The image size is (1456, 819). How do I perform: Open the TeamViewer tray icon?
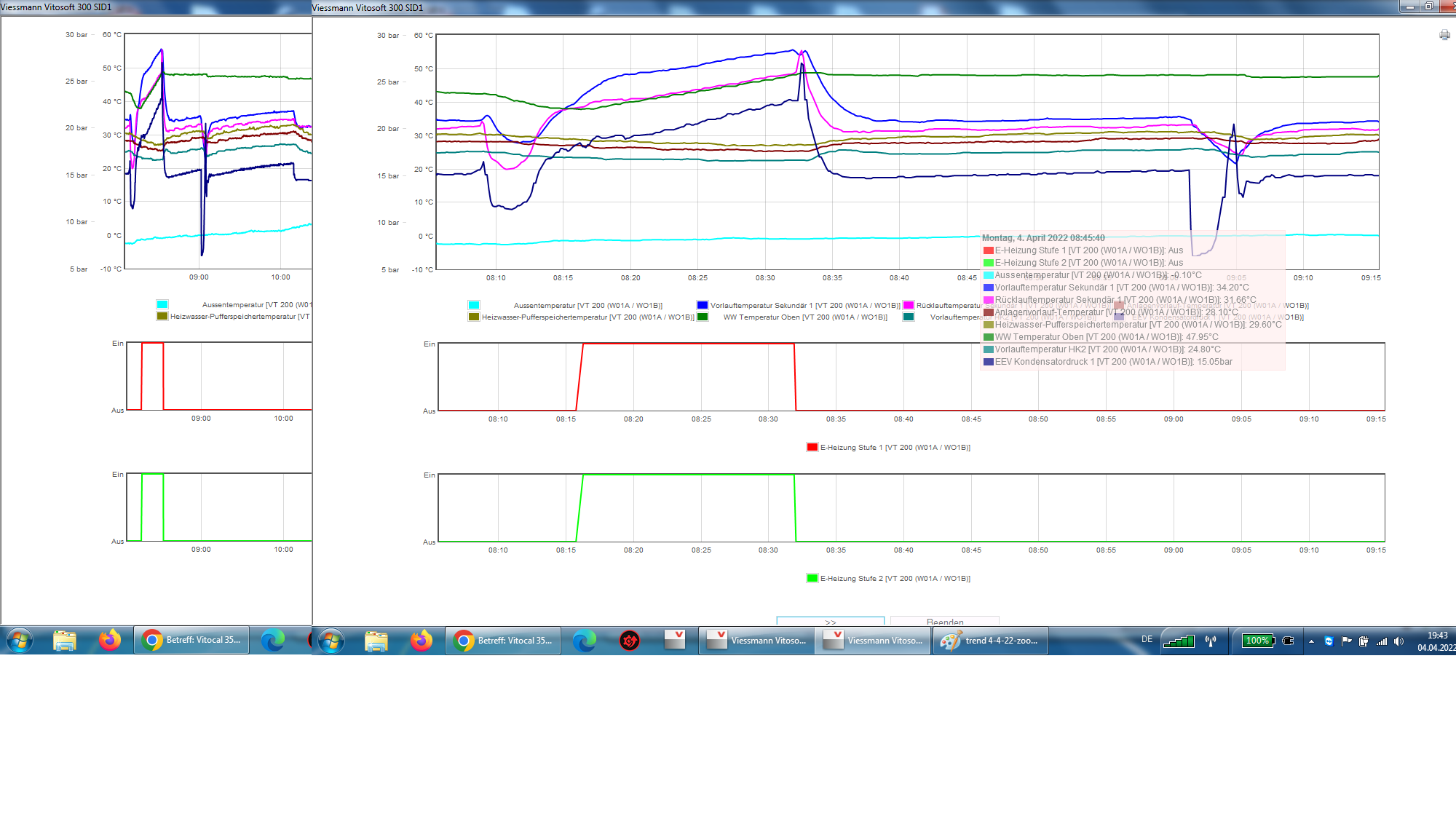(1329, 641)
